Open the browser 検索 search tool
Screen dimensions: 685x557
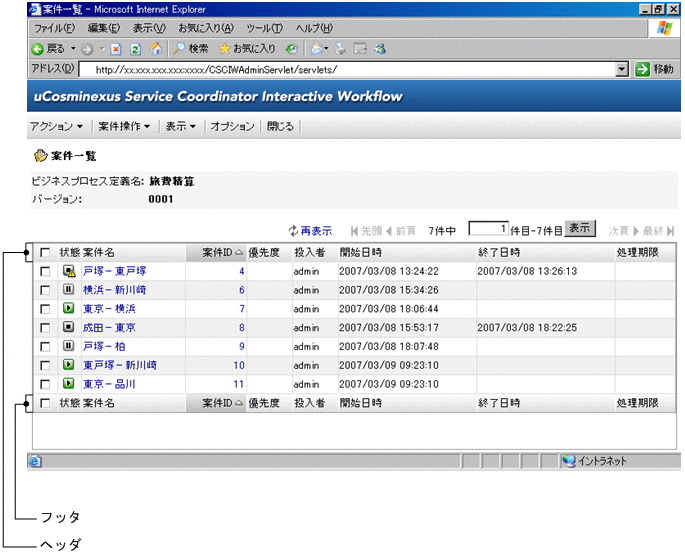coord(190,48)
